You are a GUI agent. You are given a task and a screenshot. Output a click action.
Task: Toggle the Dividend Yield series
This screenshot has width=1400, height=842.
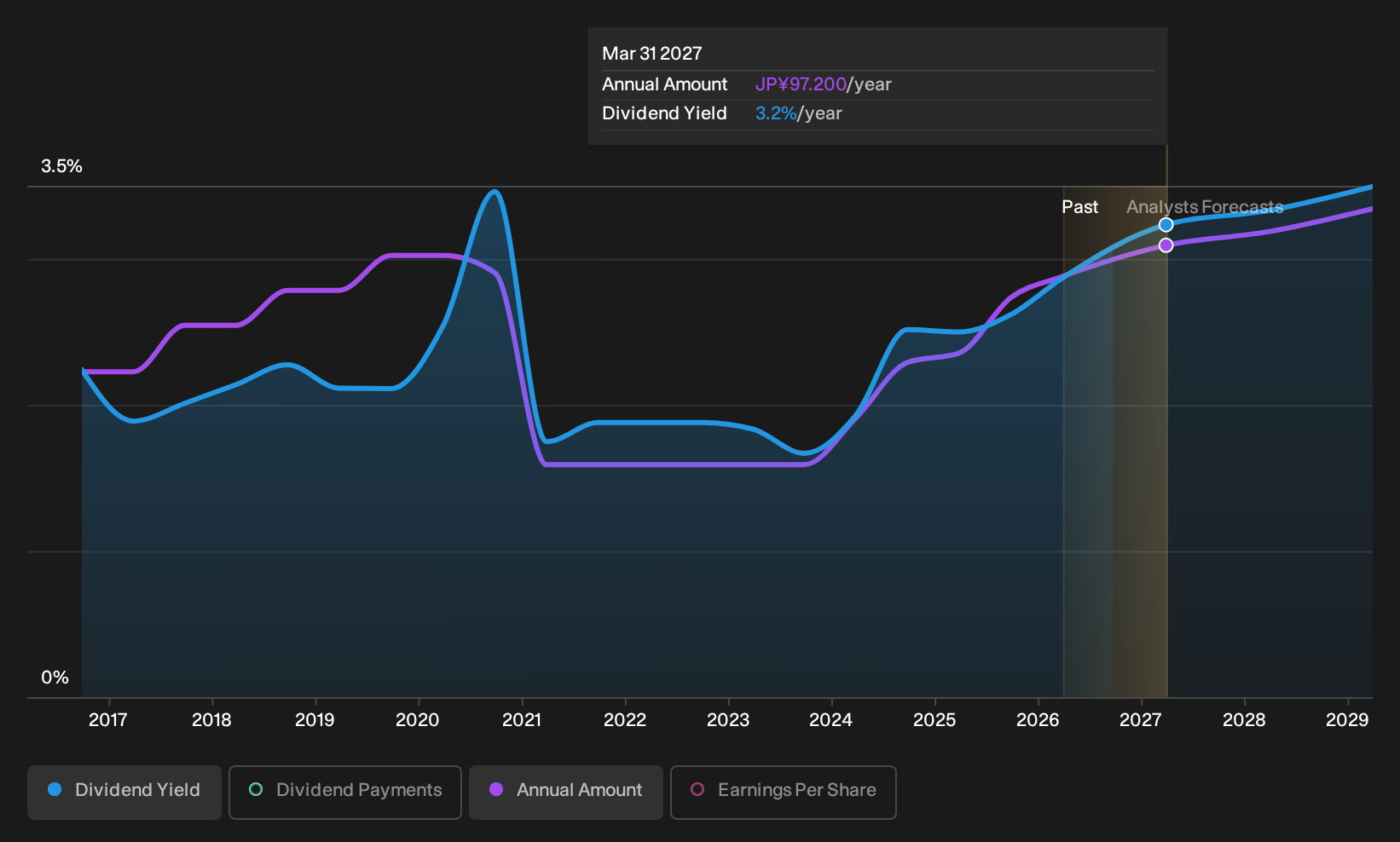point(124,792)
